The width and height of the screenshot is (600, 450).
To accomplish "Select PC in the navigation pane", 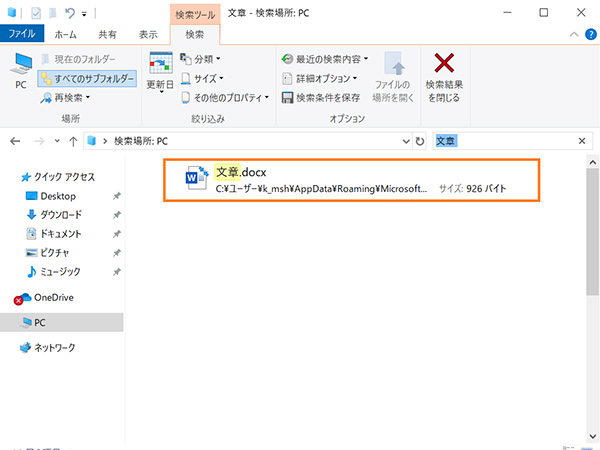I will pos(62,323).
